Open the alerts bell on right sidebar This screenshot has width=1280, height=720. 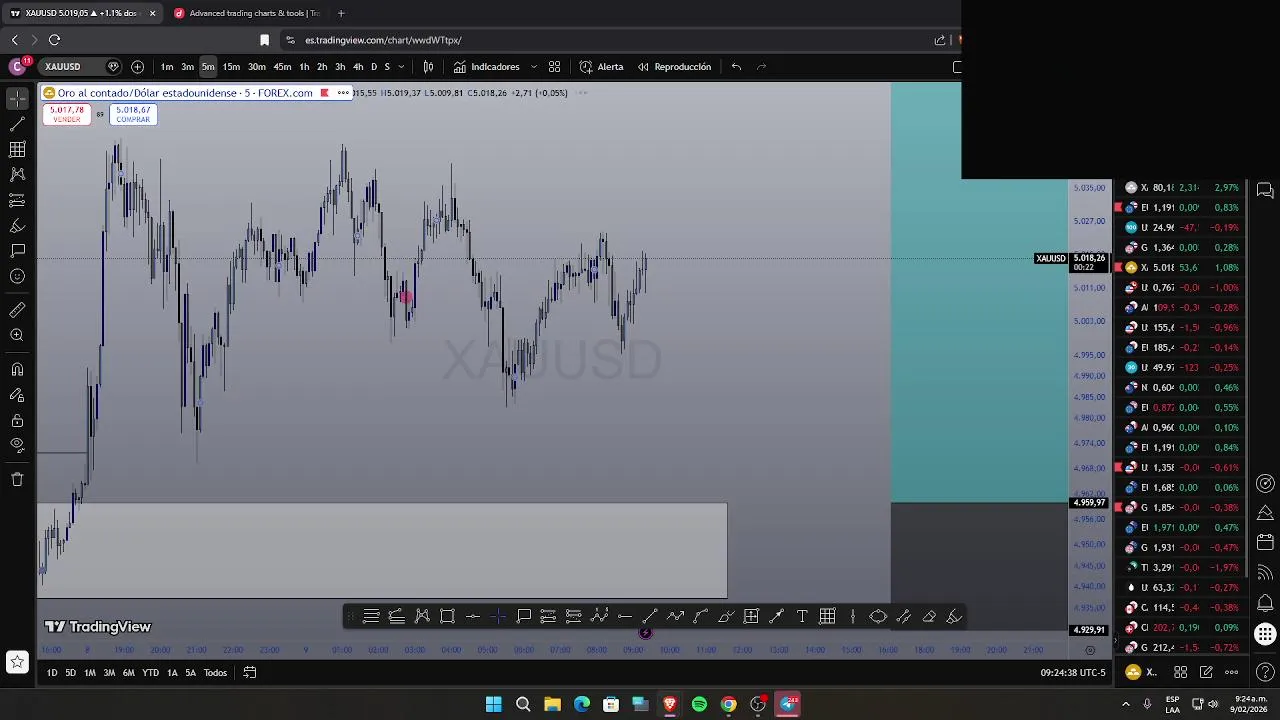1265,602
